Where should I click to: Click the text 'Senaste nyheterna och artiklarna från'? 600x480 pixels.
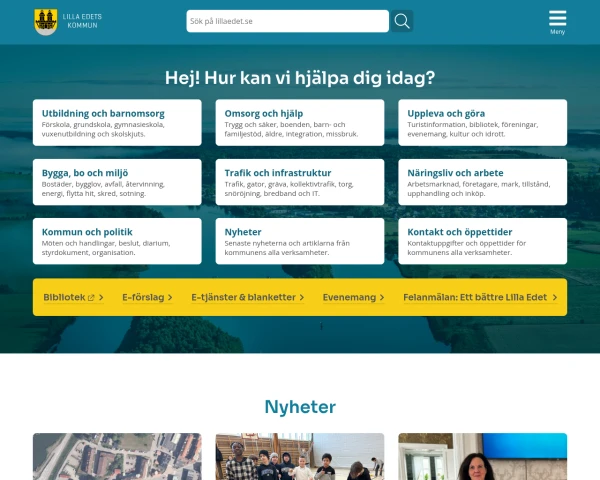click(x=287, y=243)
